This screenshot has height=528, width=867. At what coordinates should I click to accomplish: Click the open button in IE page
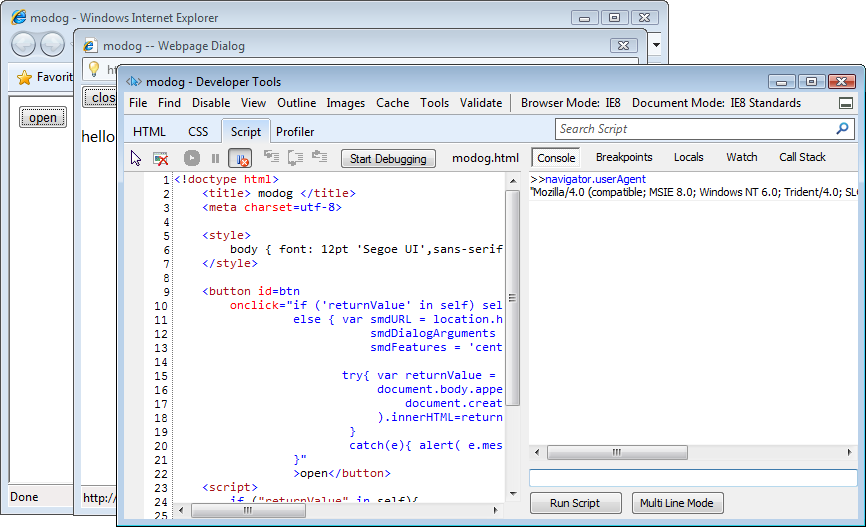click(43, 117)
